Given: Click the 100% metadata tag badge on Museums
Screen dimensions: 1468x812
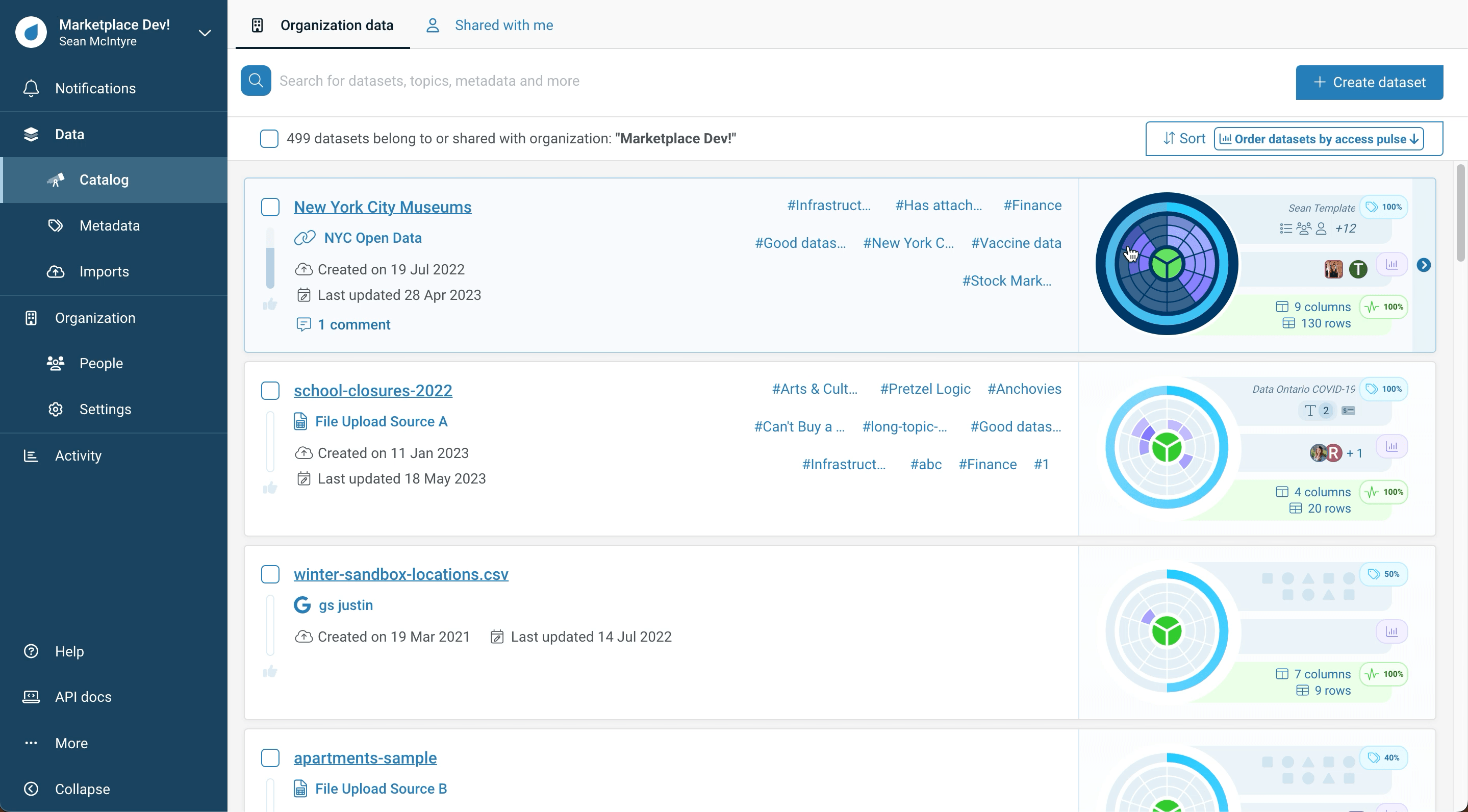Looking at the screenshot, I should coord(1384,207).
